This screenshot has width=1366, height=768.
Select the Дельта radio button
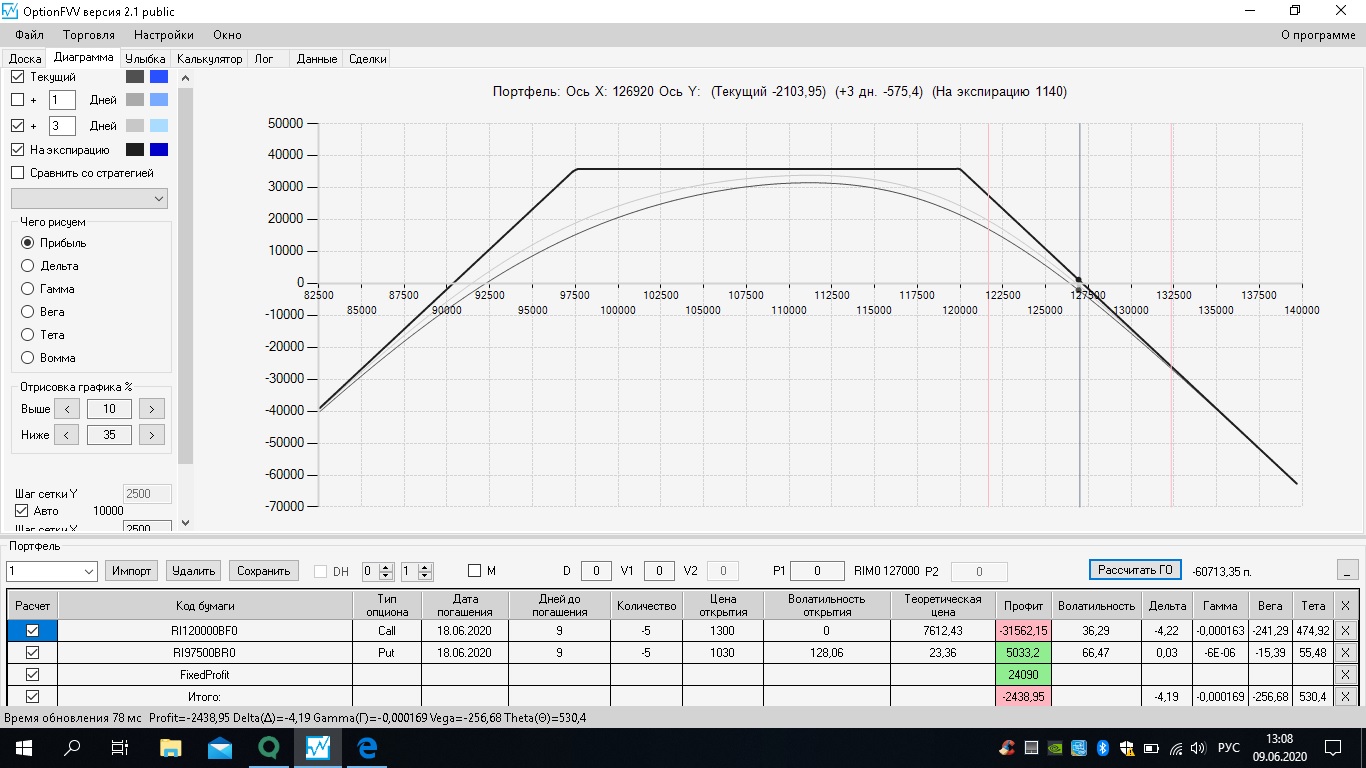tap(28, 266)
